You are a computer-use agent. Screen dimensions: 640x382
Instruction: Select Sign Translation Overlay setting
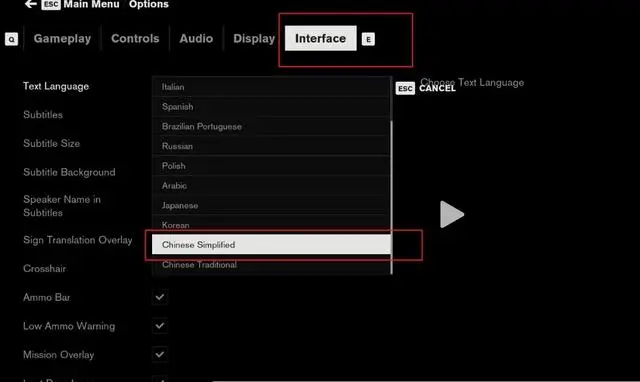click(78, 240)
